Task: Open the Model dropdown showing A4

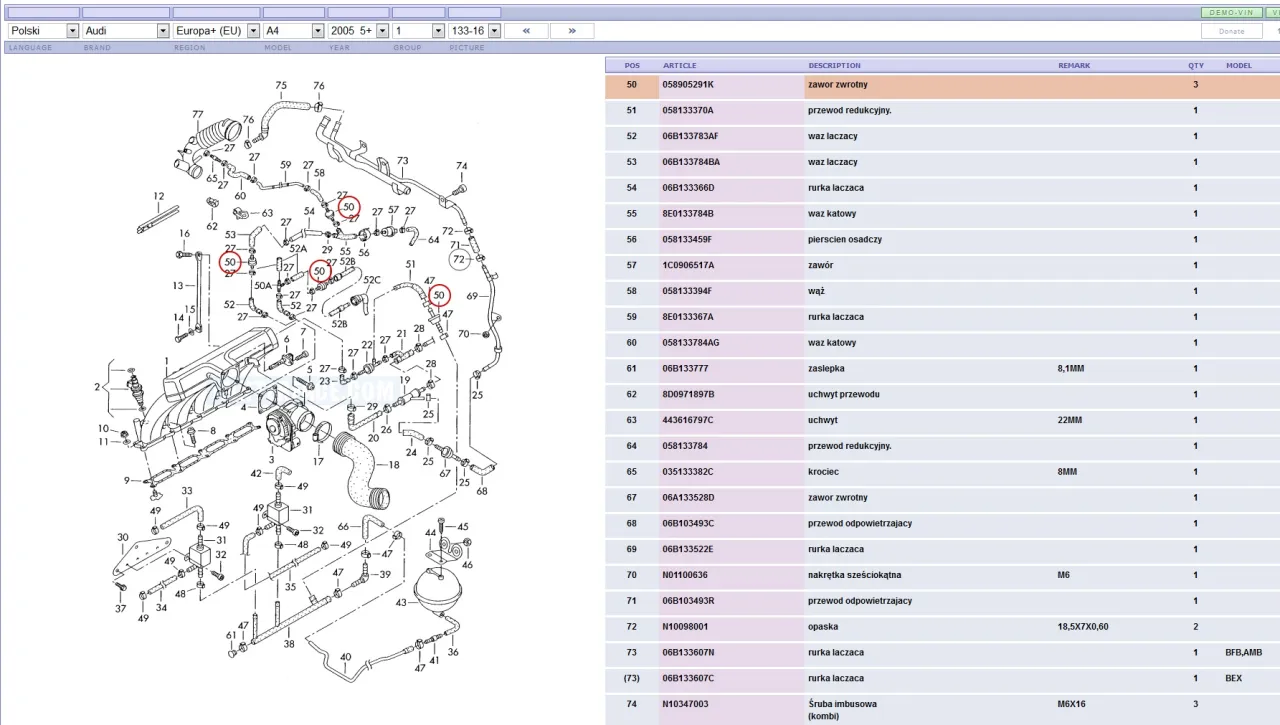Action: point(293,31)
